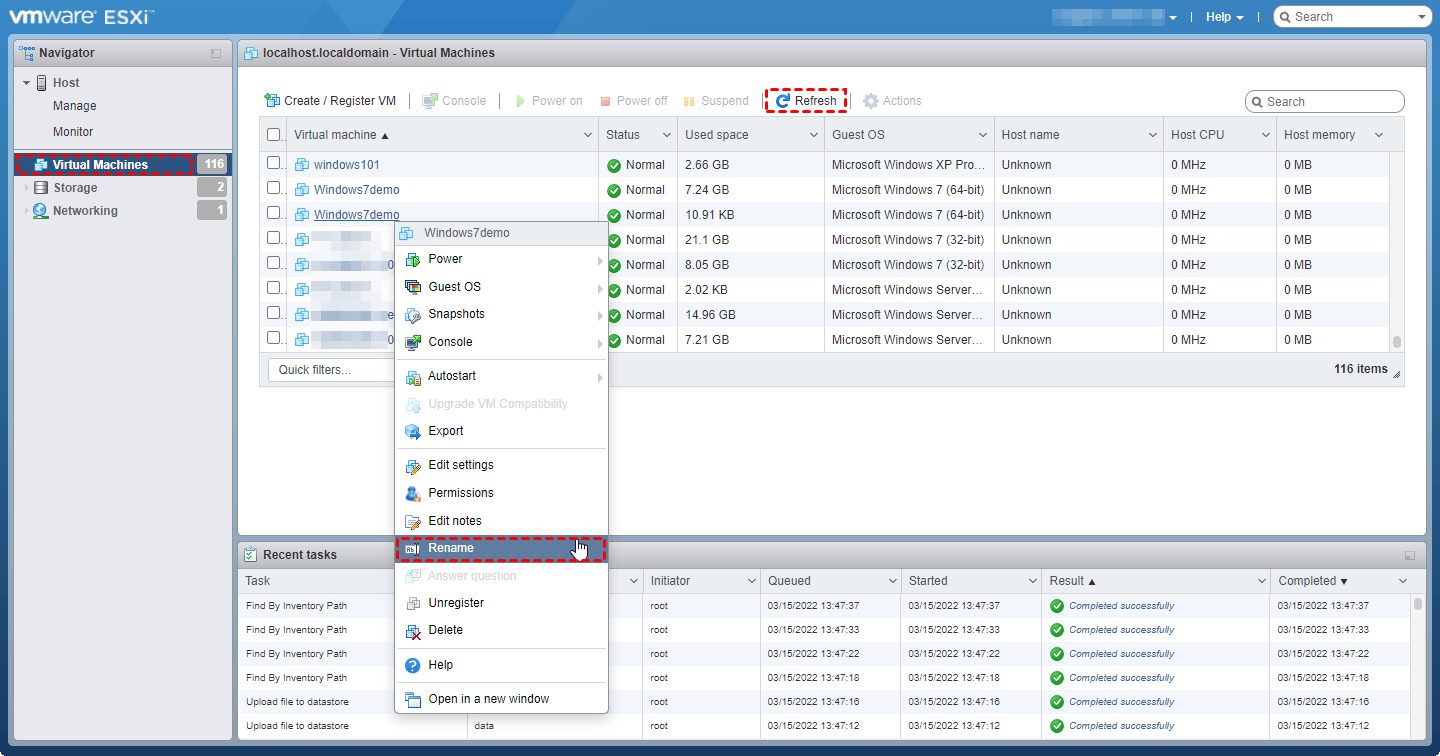The image size is (1440, 756).
Task: Minimize the Recent tasks panel icon
Action: pos(1409,555)
